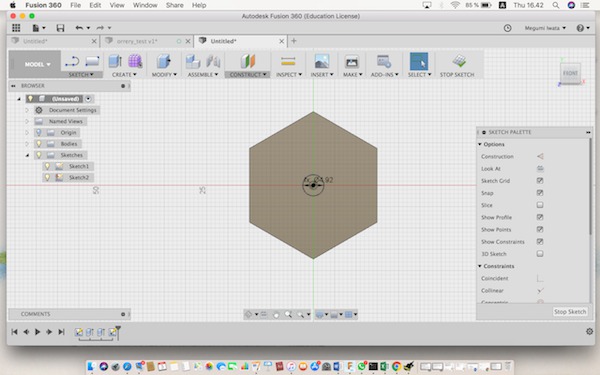Toggle the Snap checkbox

tap(540, 193)
